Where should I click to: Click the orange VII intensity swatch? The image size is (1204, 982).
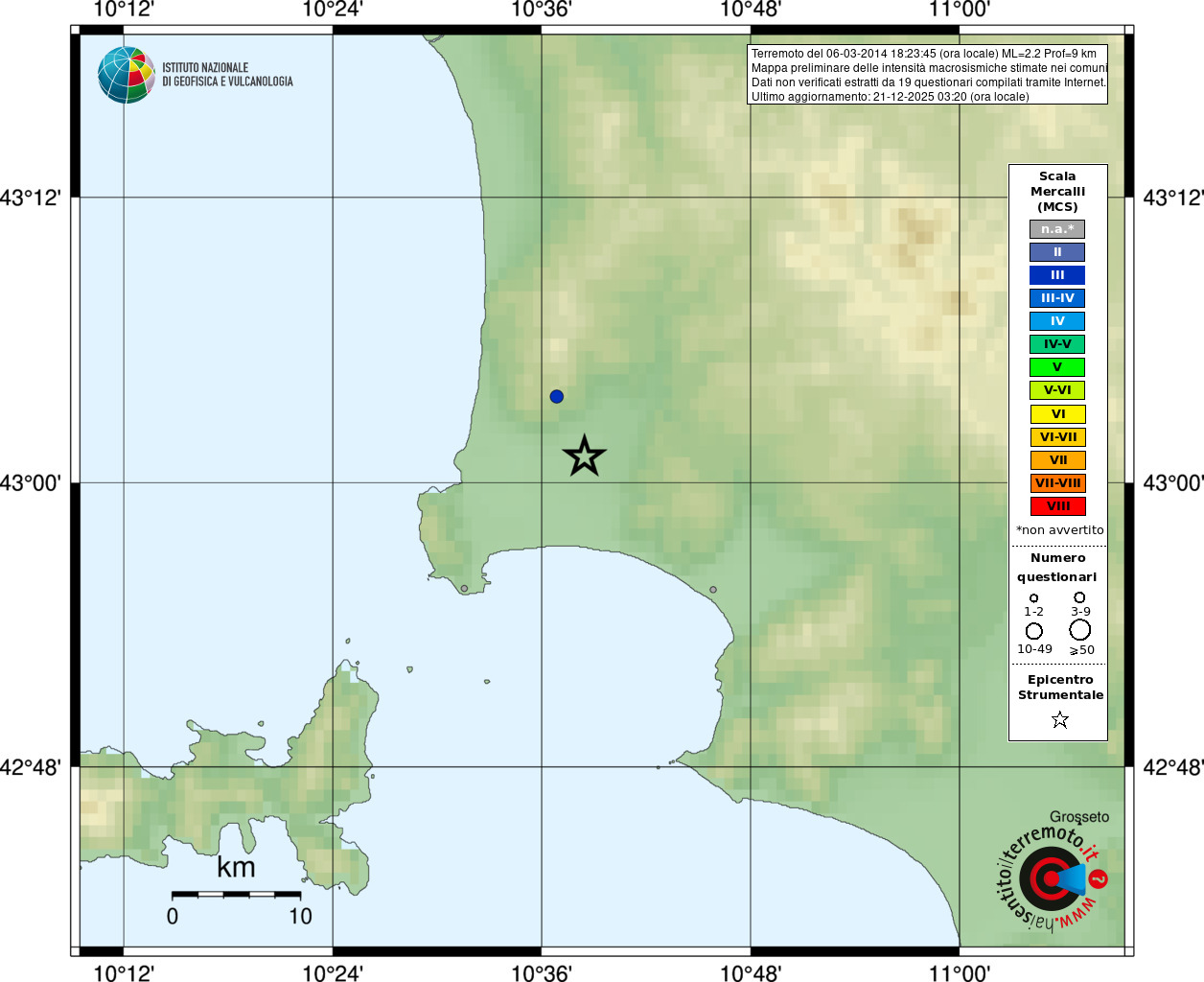(x=1057, y=460)
